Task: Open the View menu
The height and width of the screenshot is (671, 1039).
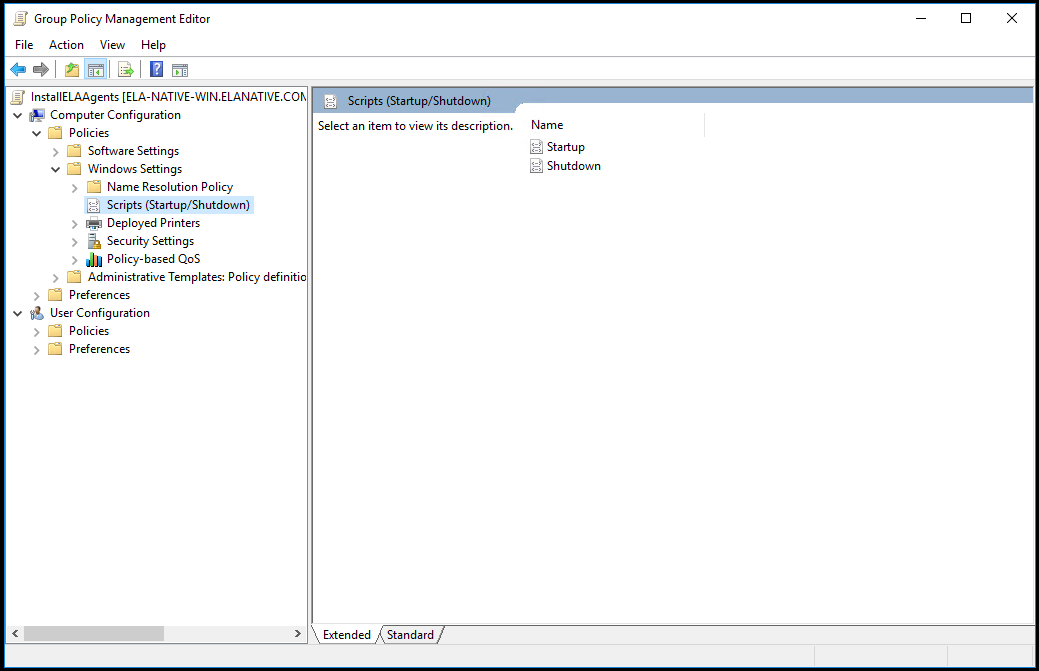Action: [112, 45]
